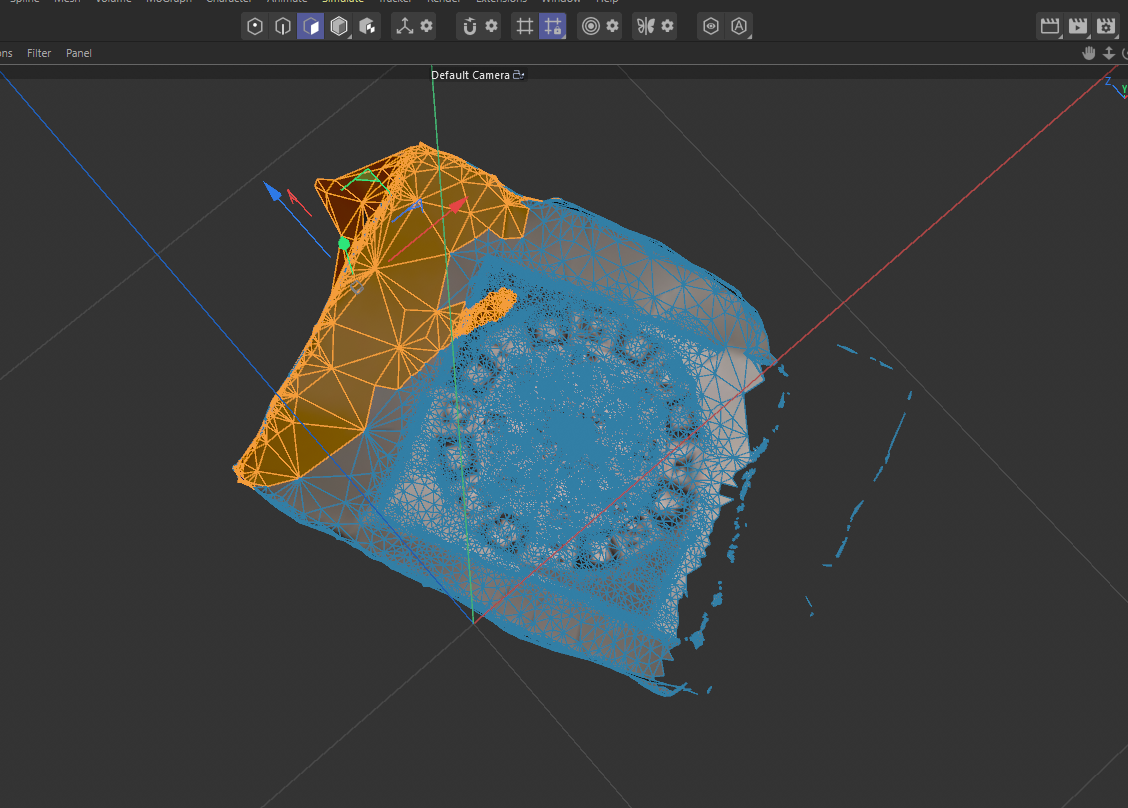Start a render with the Render View icon
The image size is (1128, 808).
pos(1051,26)
